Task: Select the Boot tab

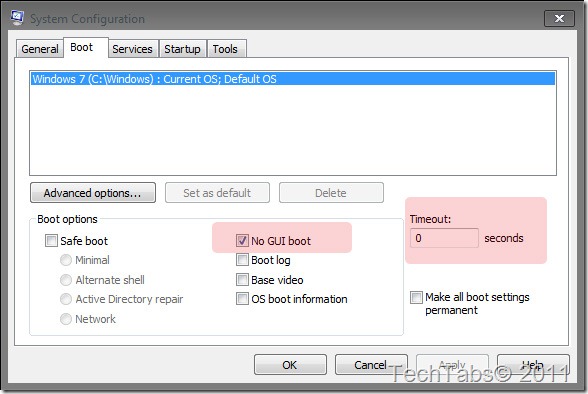Action: 86,48
